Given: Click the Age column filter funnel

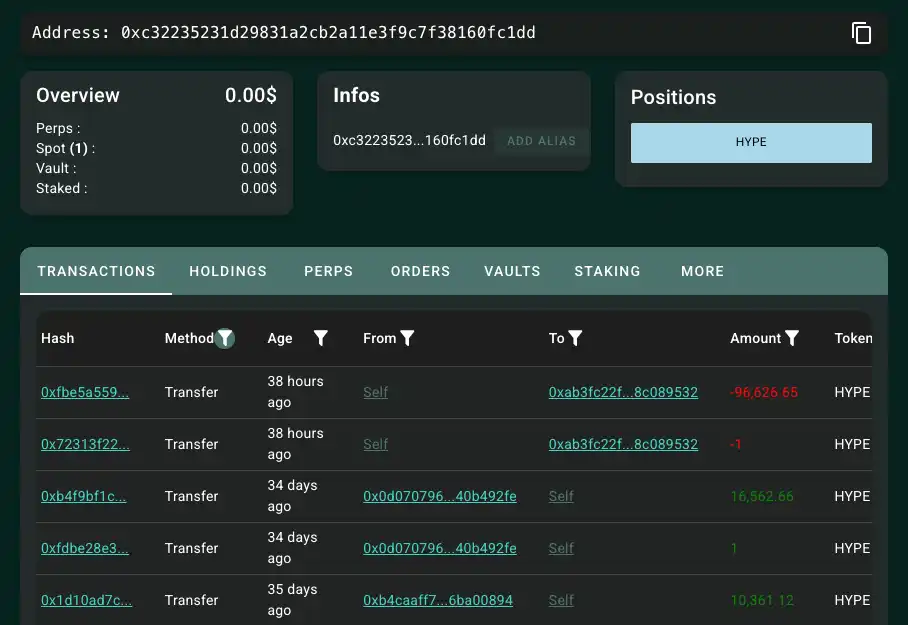Looking at the screenshot, I should pyautogui.click(x=321, y=338).
